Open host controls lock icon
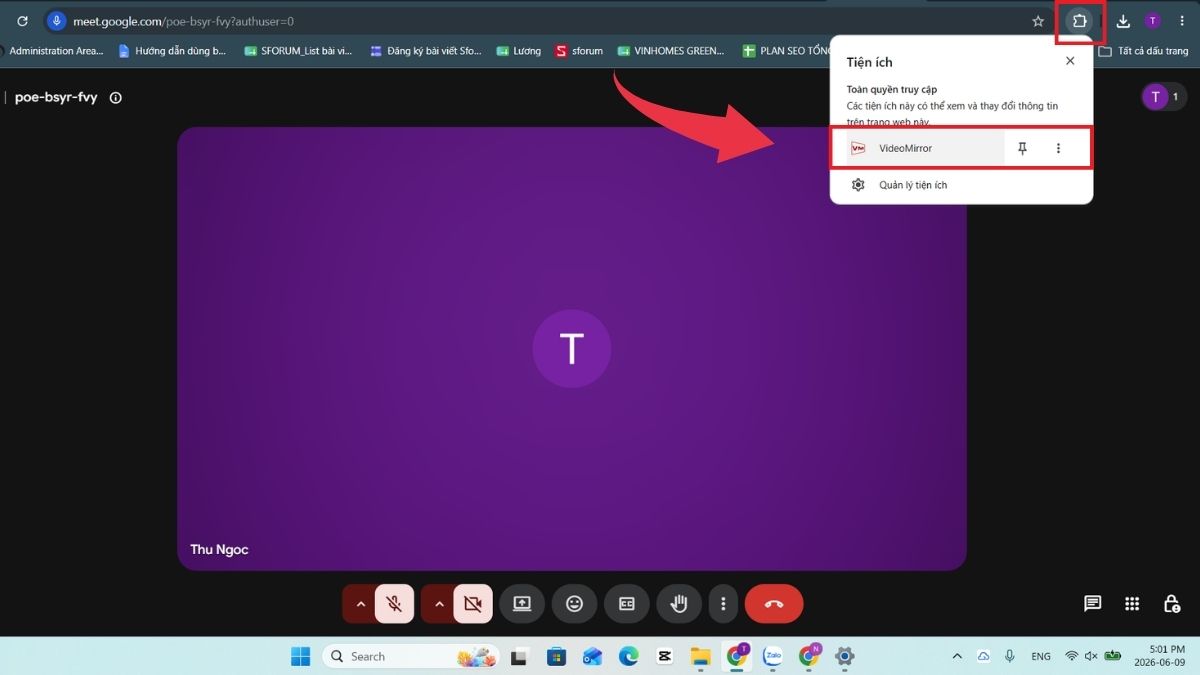Viewport: 1200px width, 675px height. click(x=1171, y=604)
